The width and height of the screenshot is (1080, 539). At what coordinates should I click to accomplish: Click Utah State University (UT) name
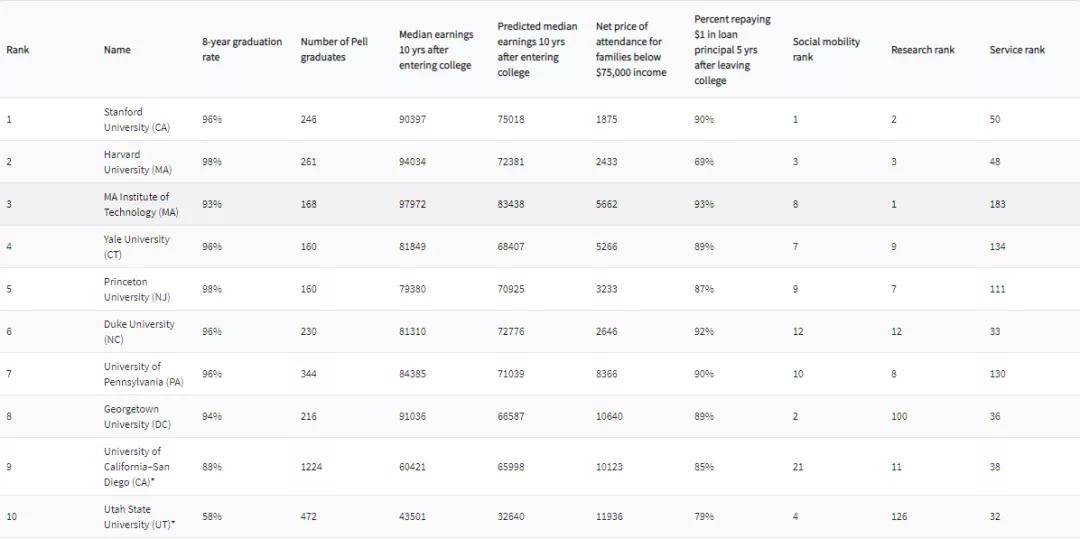(x=139, y=517)
